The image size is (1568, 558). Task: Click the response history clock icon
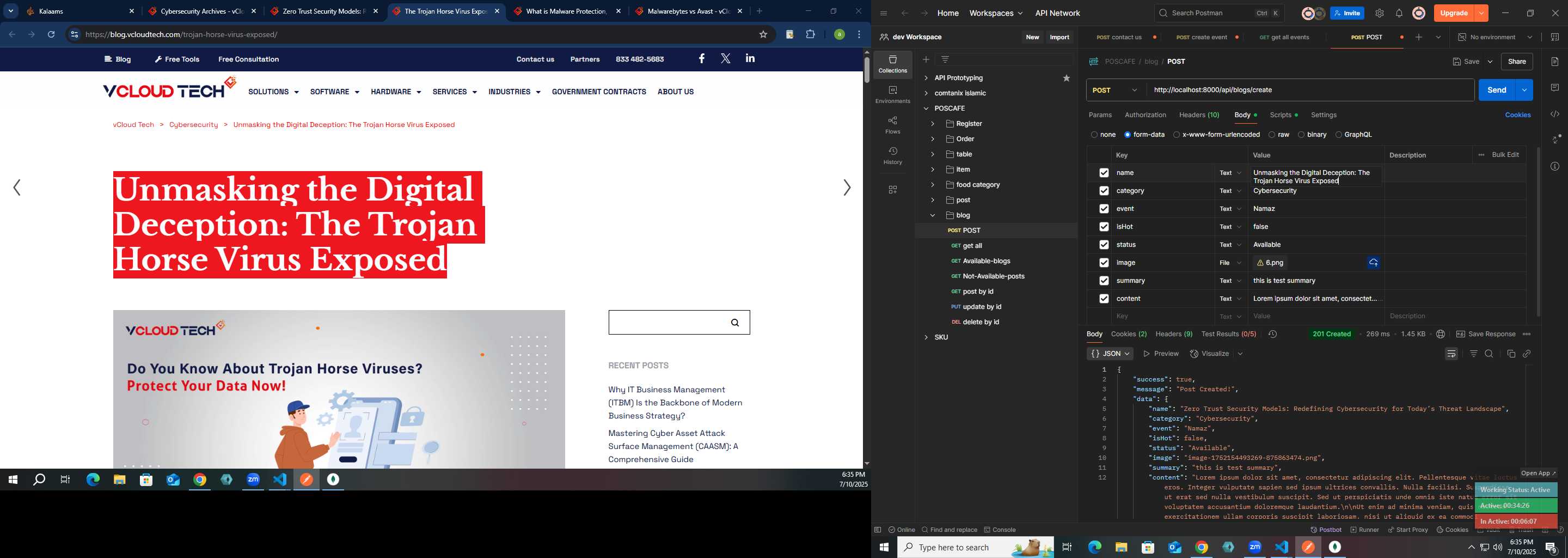pos(1273,334)
